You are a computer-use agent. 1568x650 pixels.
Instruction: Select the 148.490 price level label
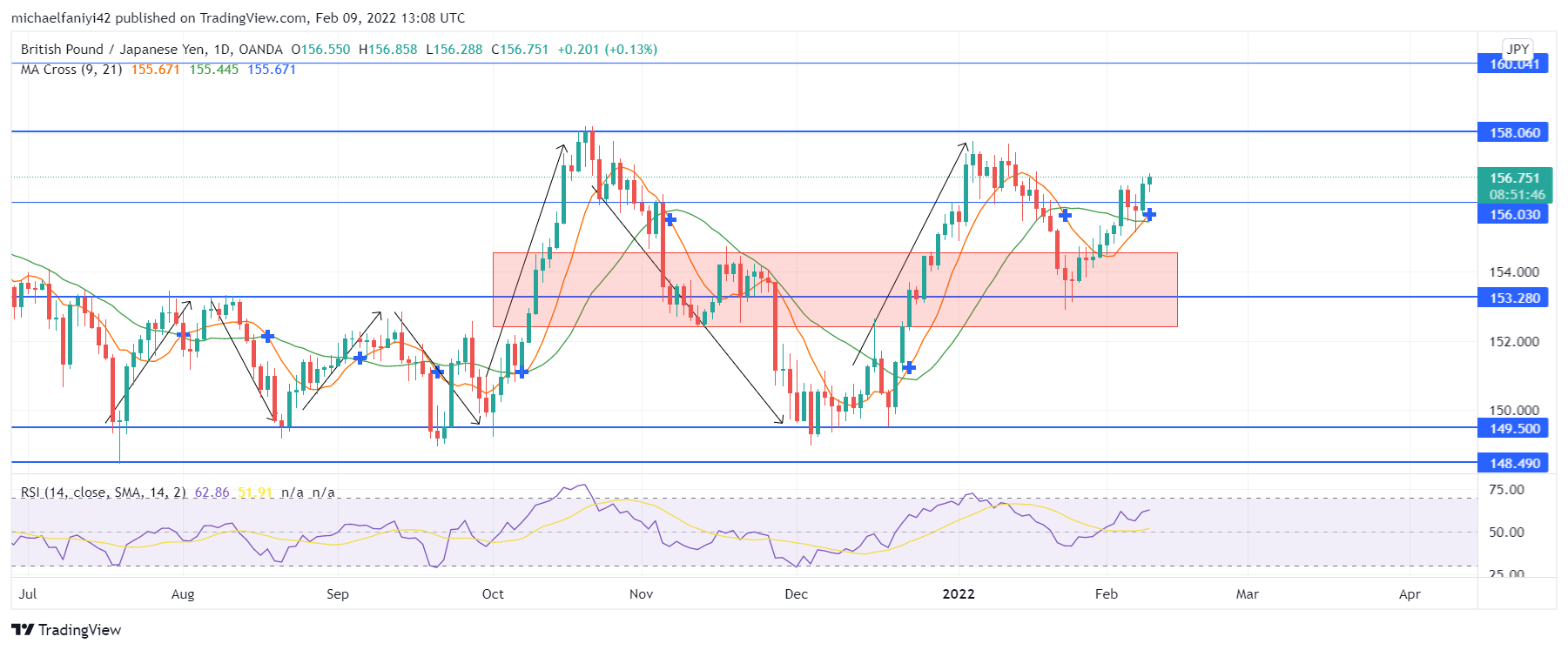(1513, 463)
